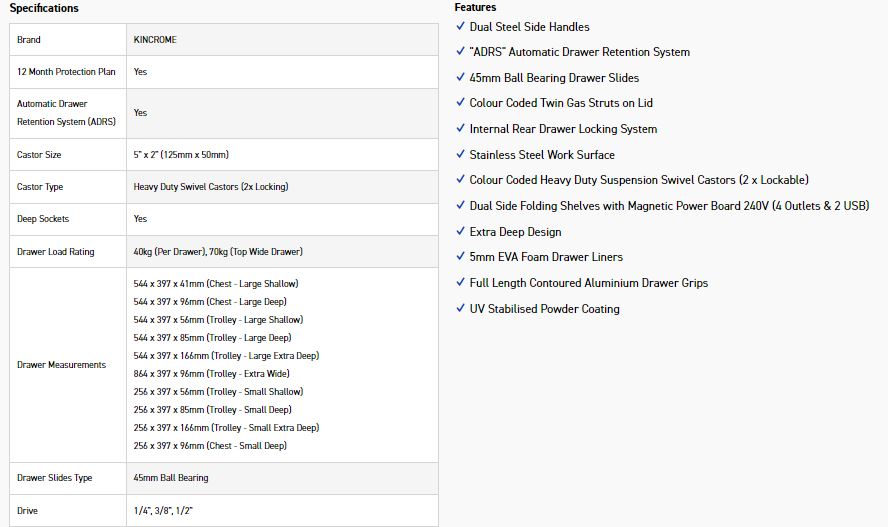Click the checkmark next to 45mm Ball Bearing Drawer Slides
This screenshot has height=527, width=888.
[460, 78]
